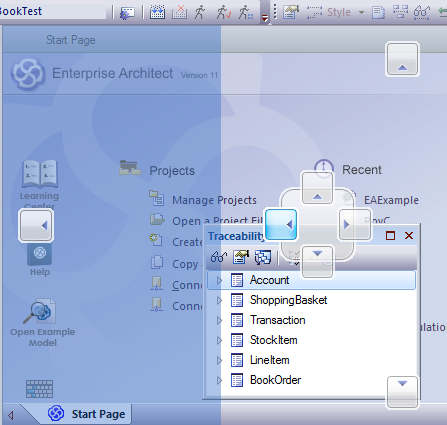Open the EAExample recent project
Viewport: 447px width, 425px height.
click(391, 200)
